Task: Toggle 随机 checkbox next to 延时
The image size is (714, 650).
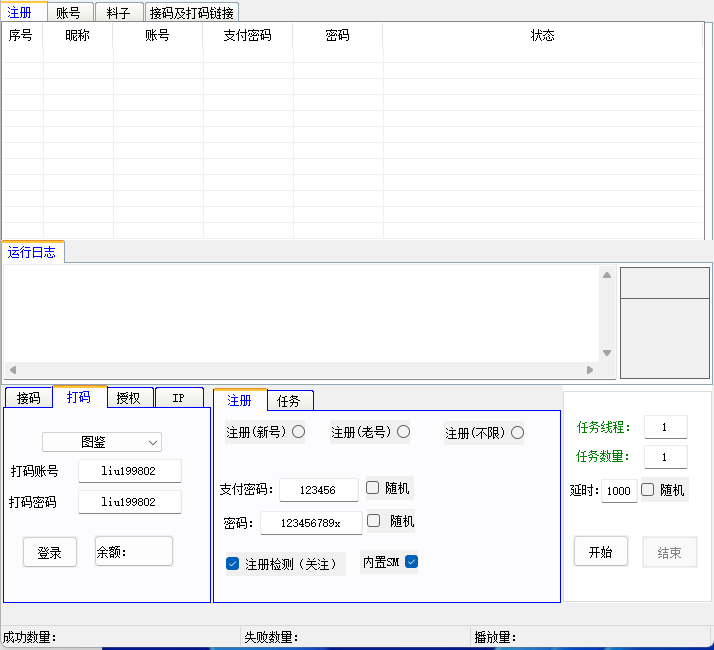Action: click(x=647, y=490)
